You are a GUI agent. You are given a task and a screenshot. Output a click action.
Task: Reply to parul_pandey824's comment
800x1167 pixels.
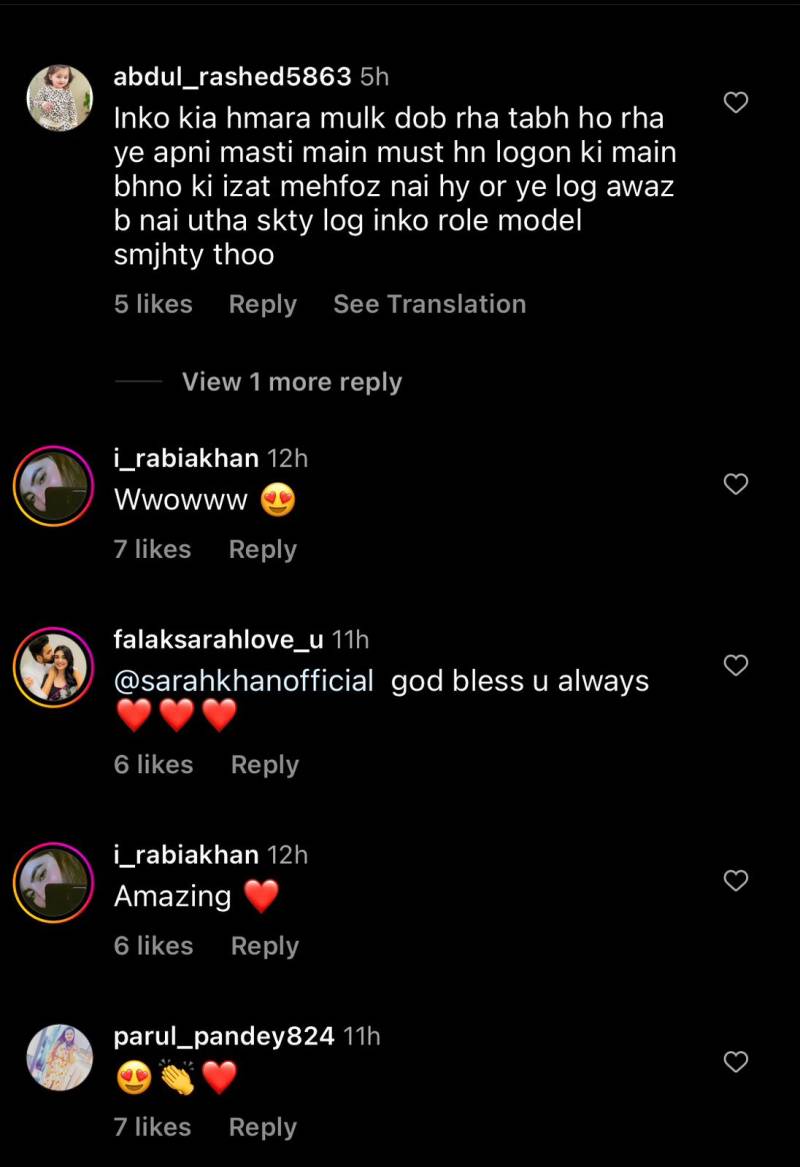coord(263,1128)
